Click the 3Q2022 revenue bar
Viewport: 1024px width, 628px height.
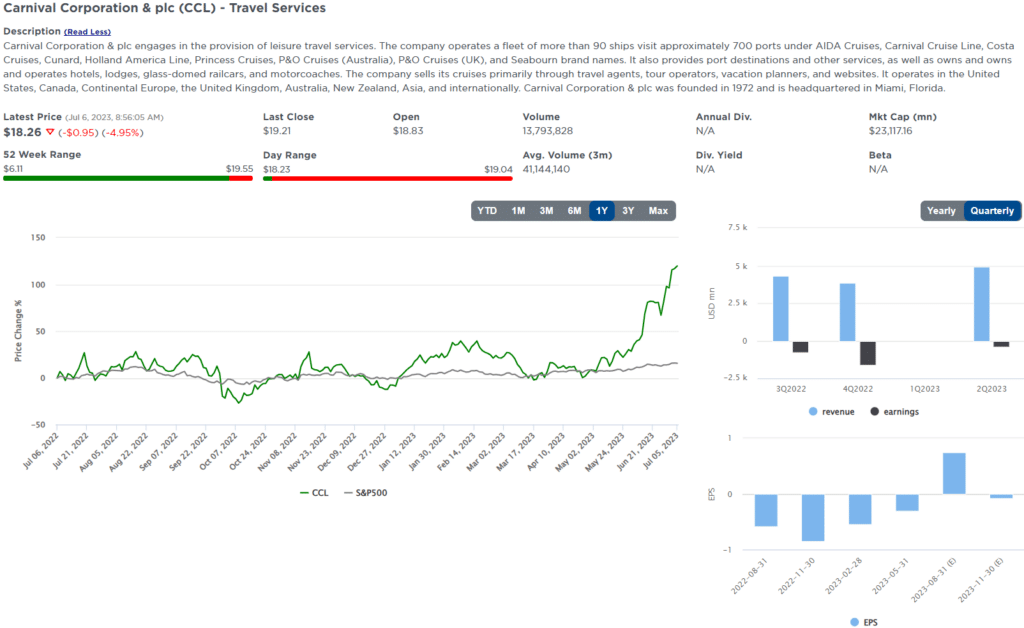[780, 309]
